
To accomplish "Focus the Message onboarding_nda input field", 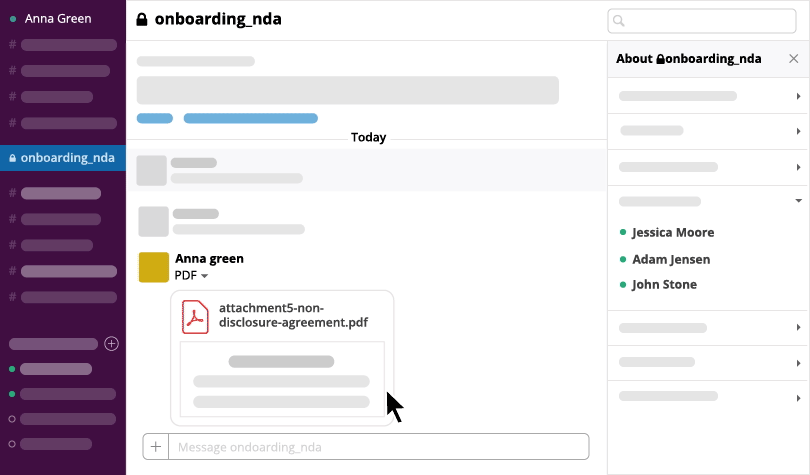I will point(378,447).
